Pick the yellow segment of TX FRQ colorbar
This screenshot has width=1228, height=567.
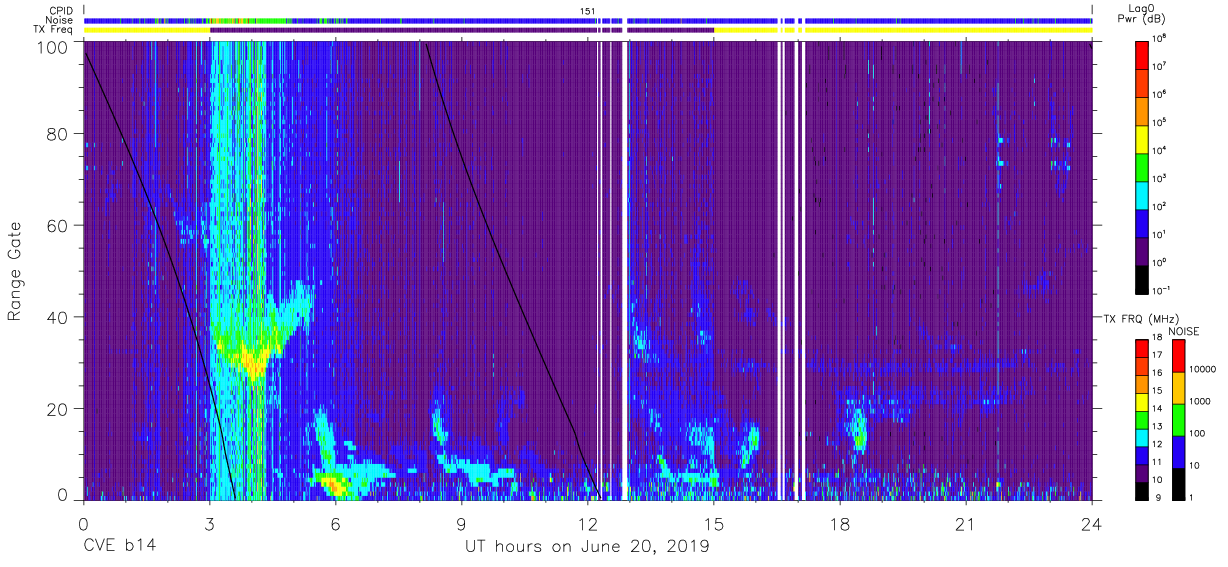coord(1143,401)
